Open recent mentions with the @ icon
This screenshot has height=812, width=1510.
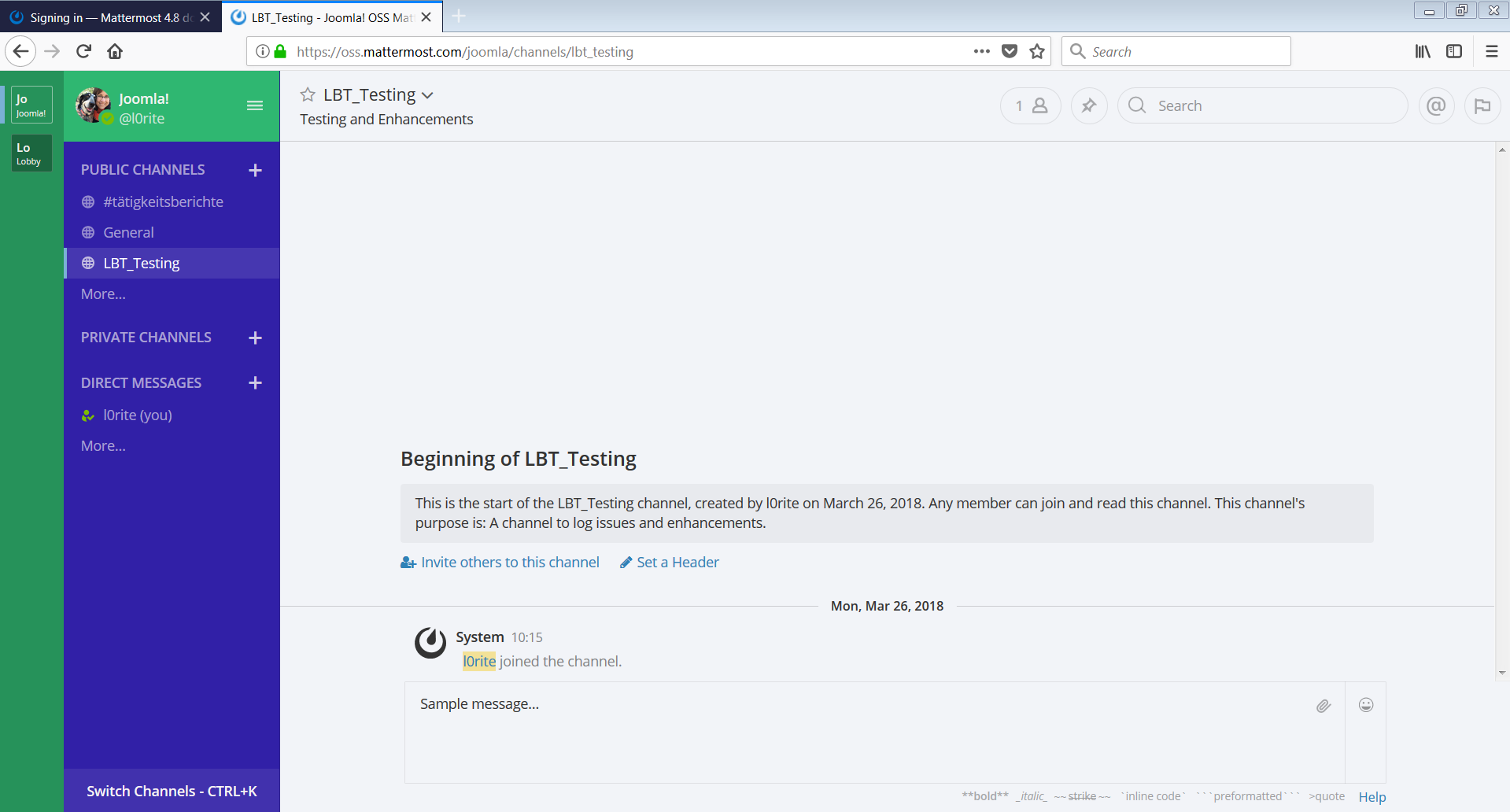pos(1435,105)
